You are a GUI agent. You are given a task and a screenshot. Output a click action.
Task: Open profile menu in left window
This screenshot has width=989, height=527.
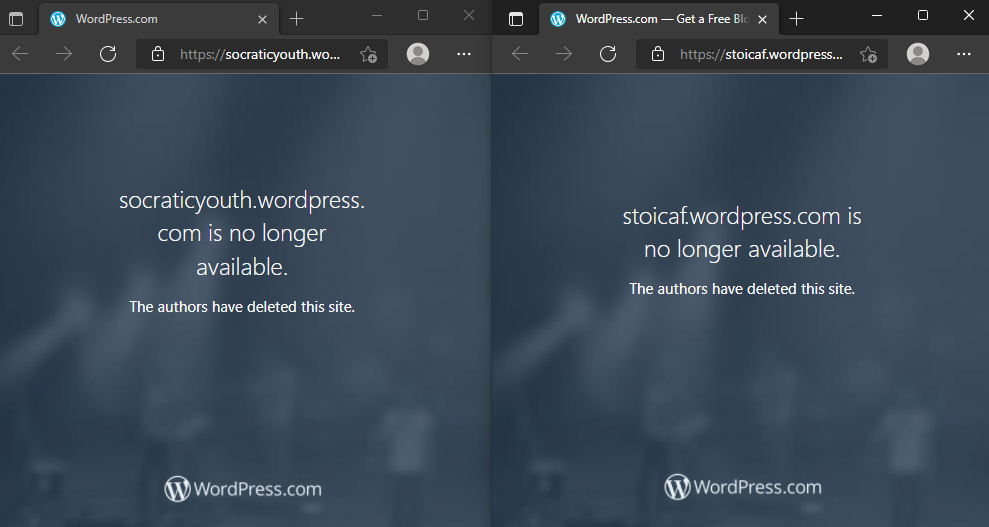(x=418, y=54)
